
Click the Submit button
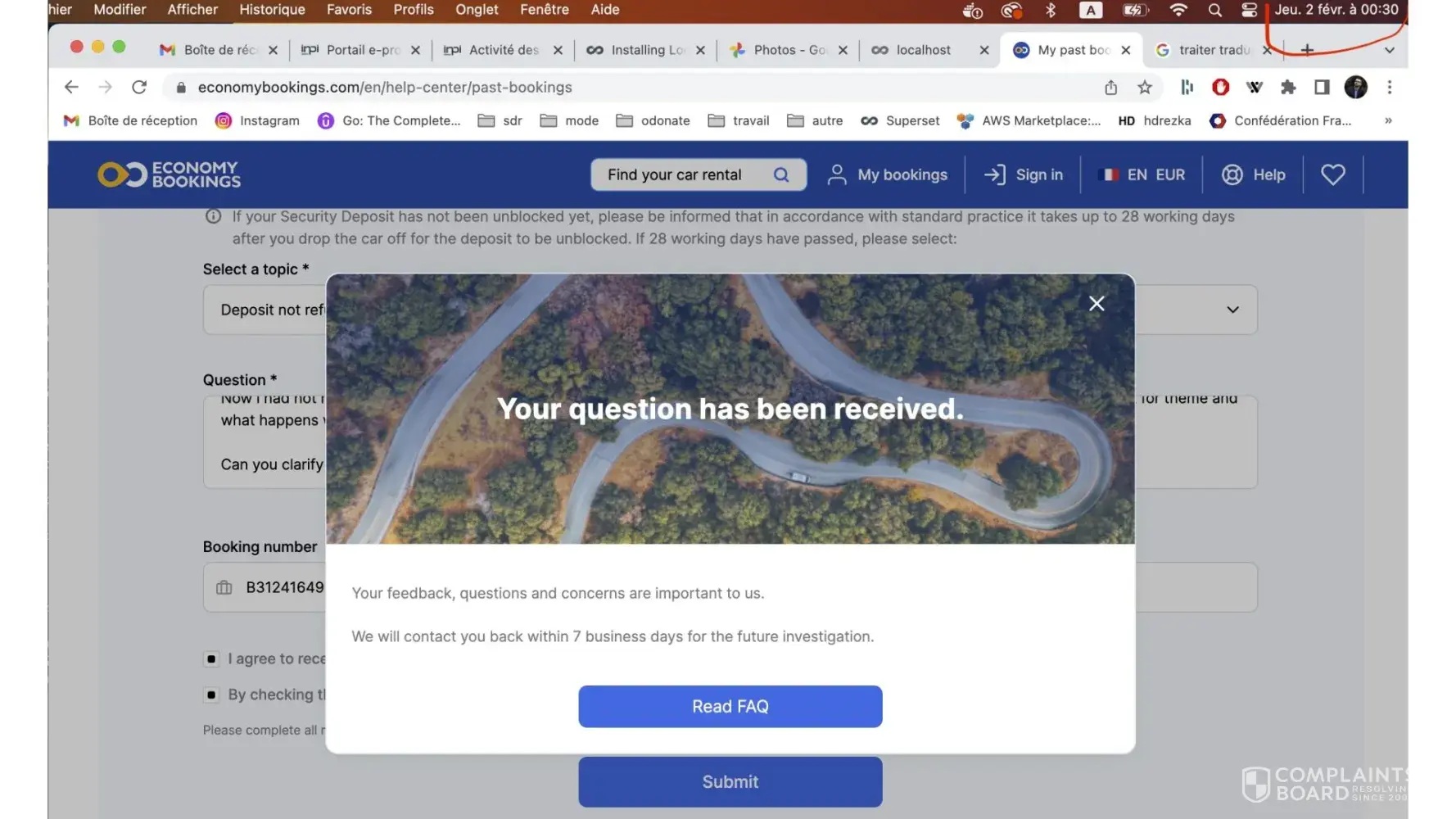pyautogui.click(x=730, y=782)
